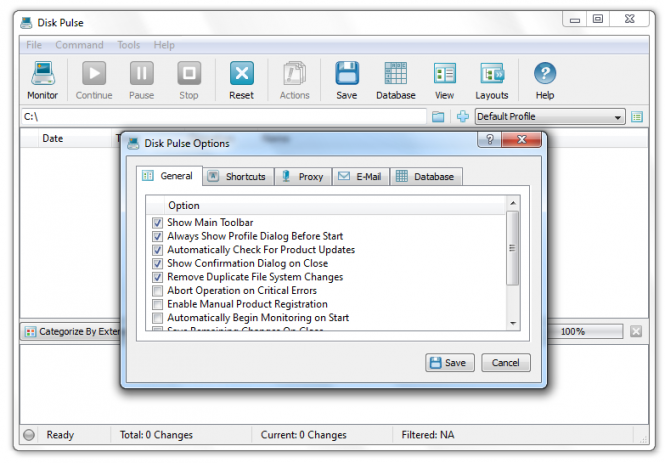Enable Abort Operation on Critical Errors
This screenshot has height=463, width=665.
(157, 290)
